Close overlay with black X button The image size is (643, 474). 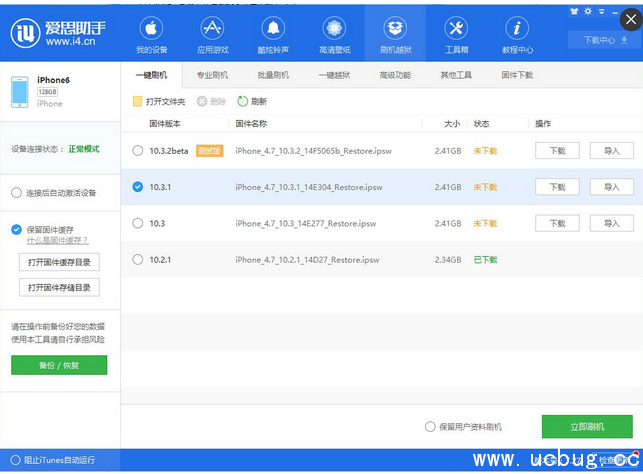(631, 19)
